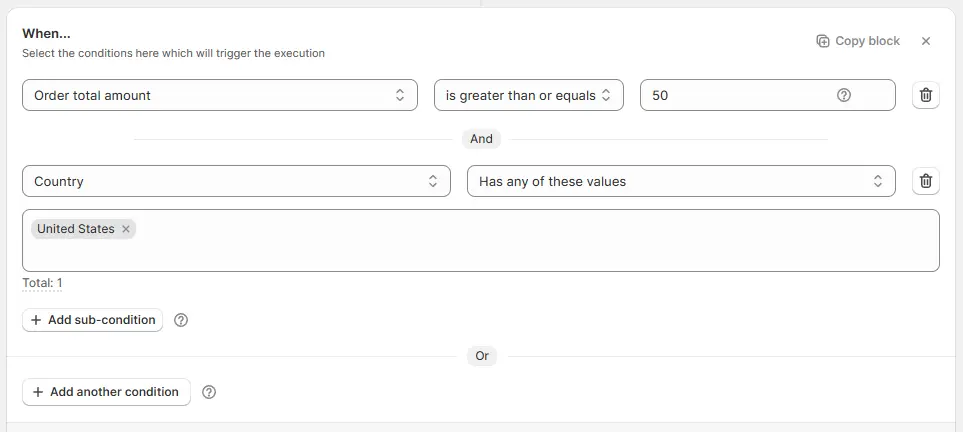Screen dimensions: 963x432
Task: Expand the 'Has any of these values' dropdown
Action: (x=681, y=181)
